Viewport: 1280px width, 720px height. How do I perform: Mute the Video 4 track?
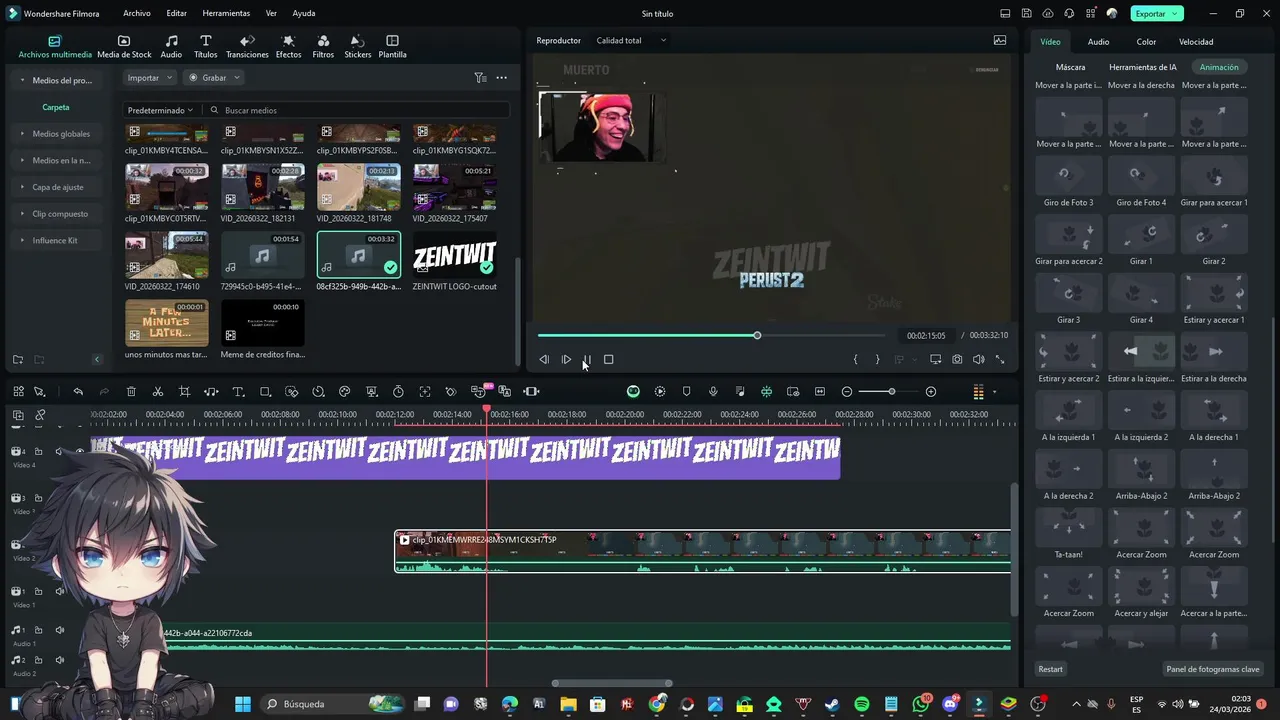(60, 451)
